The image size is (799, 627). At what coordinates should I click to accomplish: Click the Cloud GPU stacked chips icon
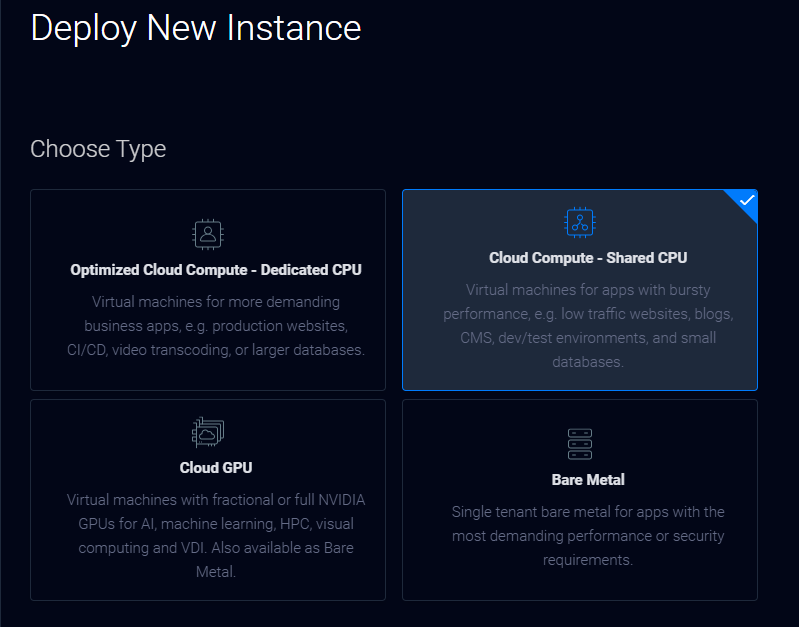(x=208, y=432)
